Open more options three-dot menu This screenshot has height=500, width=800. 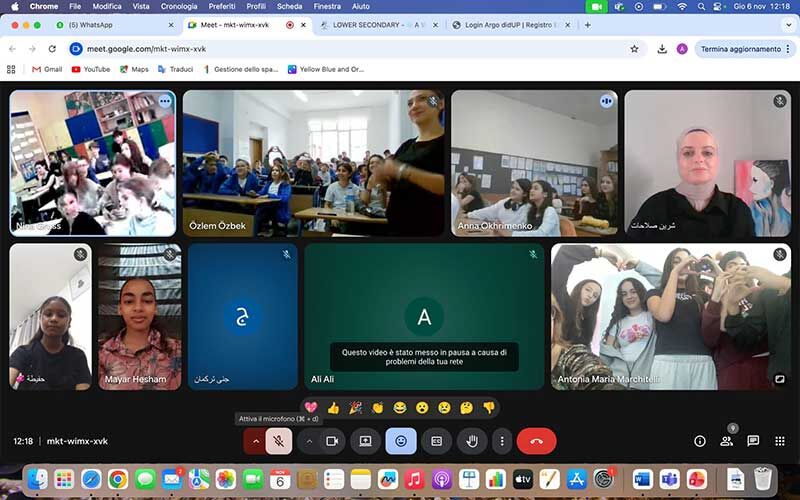pyautogui.click(x=502, y=441)
